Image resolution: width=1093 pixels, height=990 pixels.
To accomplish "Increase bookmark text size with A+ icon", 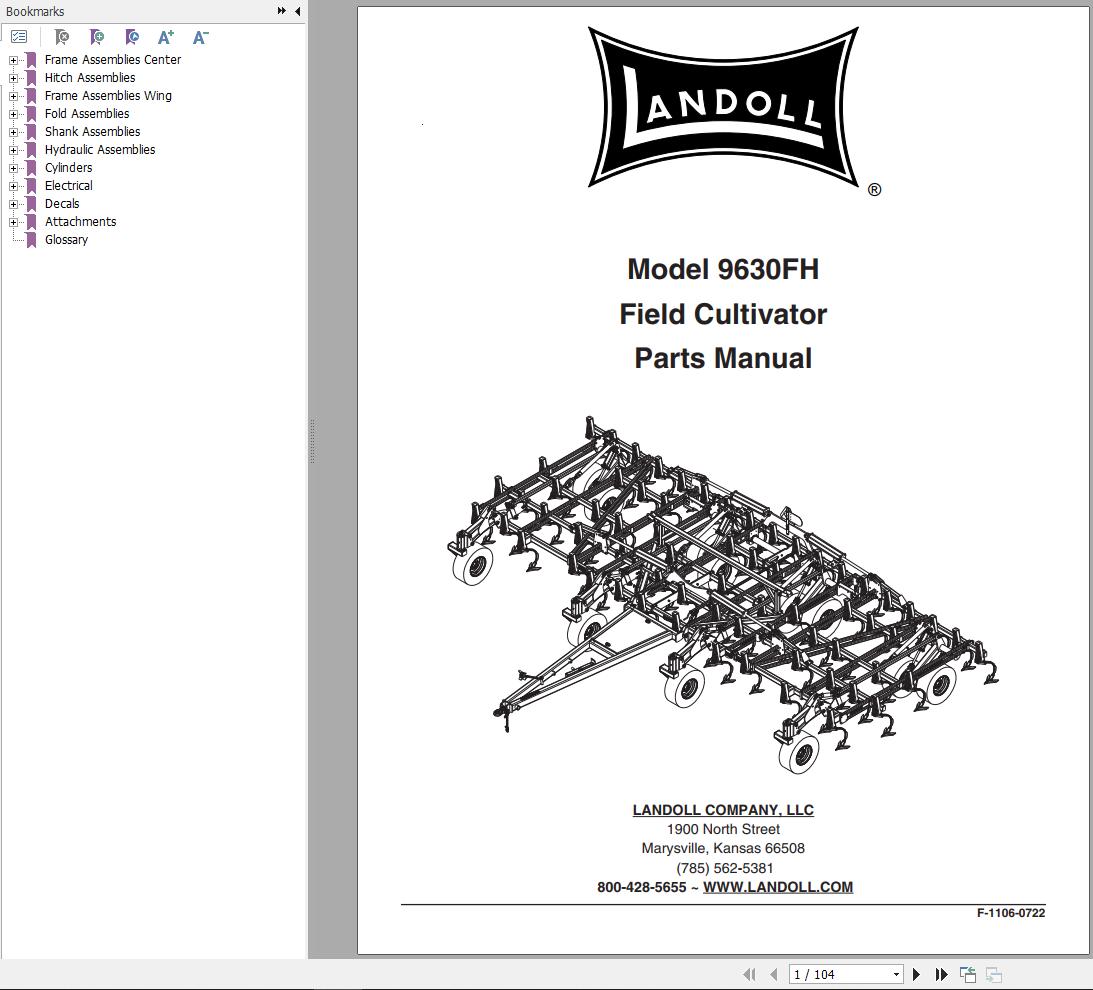I will (166, 37).
